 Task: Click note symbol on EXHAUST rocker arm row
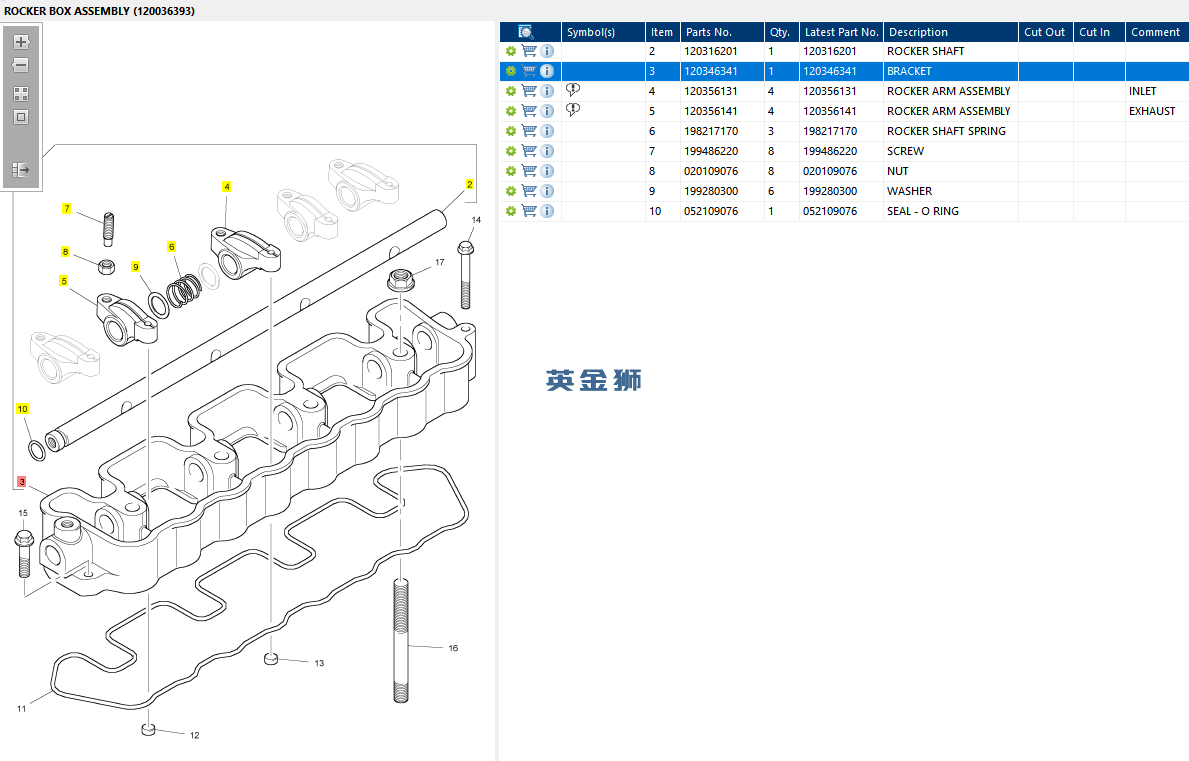click(573, 110)
